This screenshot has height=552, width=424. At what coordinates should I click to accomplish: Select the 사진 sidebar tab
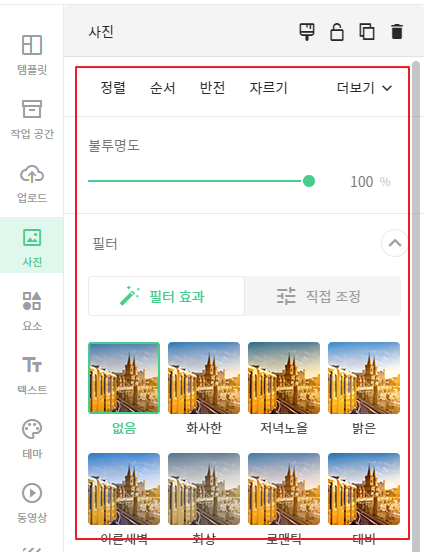point(32,246)
